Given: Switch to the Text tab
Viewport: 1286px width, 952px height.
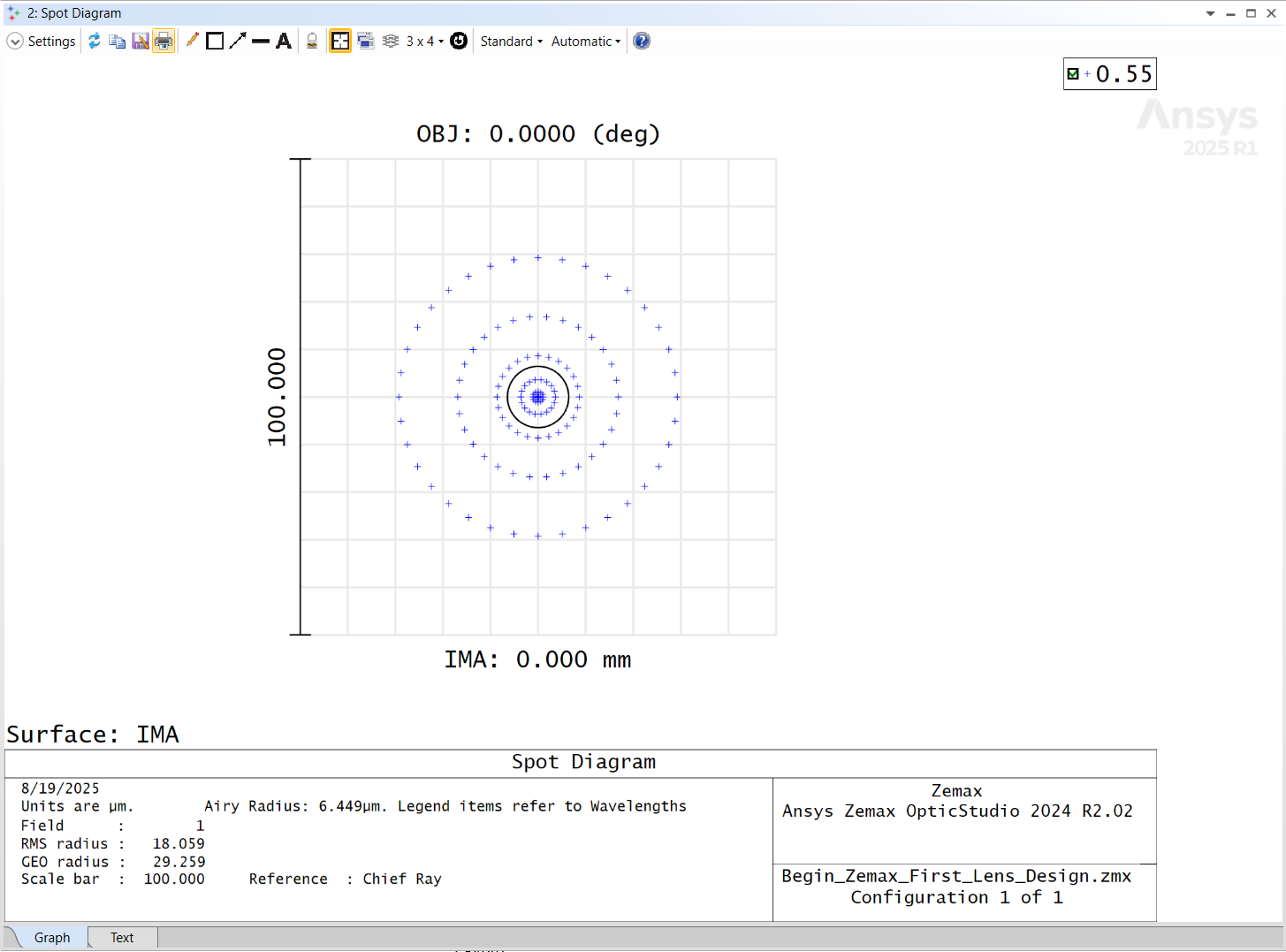Looking at the screenshot, I should click(122, 938).
